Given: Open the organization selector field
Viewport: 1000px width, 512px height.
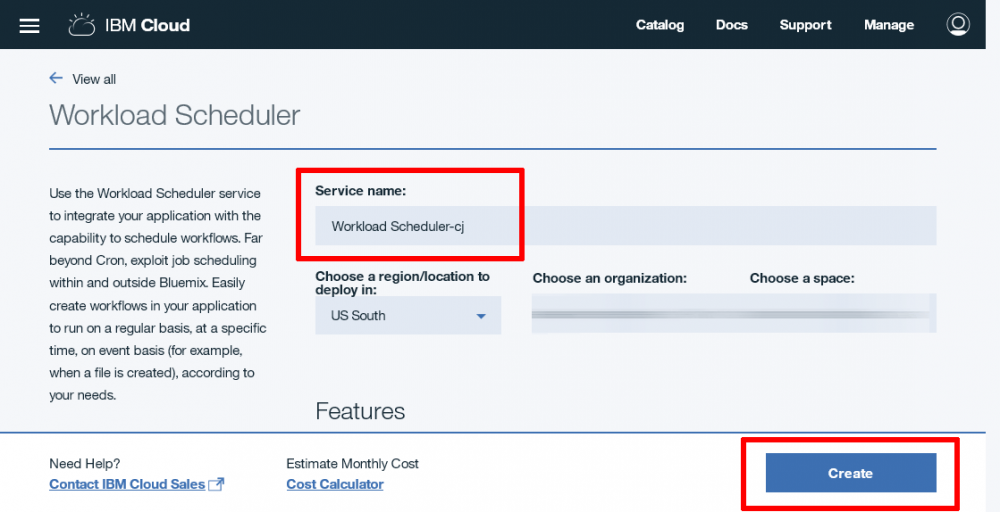Looking at the screenshot, I should 634,314.
